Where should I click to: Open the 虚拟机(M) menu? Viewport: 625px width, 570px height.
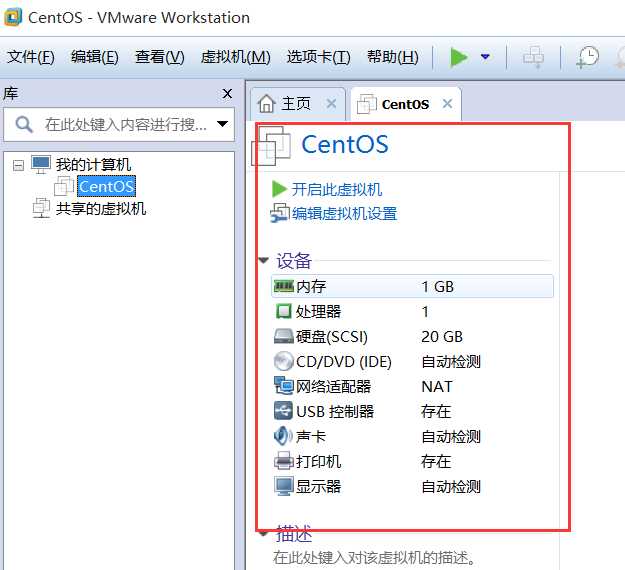[x=236, y=57]
